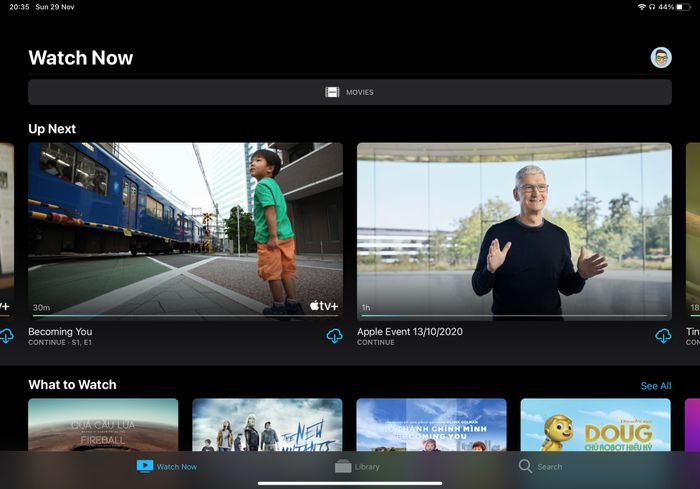Open the Fireball movie poster
Viewport: 700px width, 489px height.
pos(103,425)
